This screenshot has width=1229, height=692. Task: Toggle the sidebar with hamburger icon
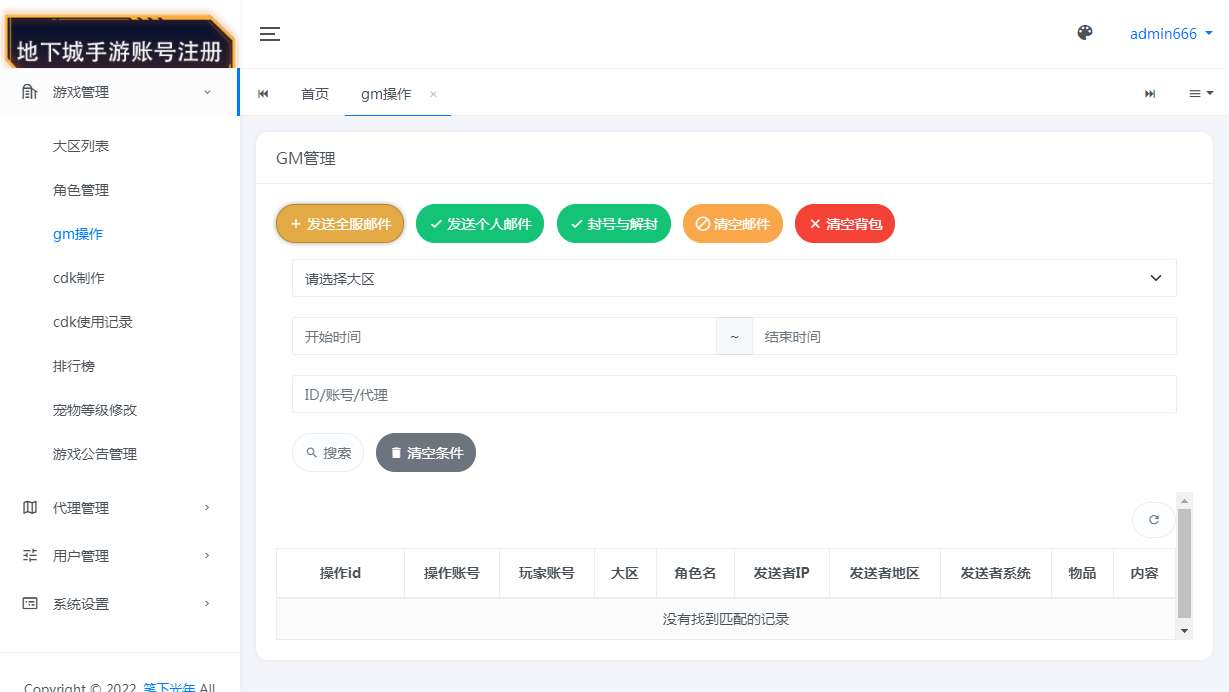click(269, 34)
